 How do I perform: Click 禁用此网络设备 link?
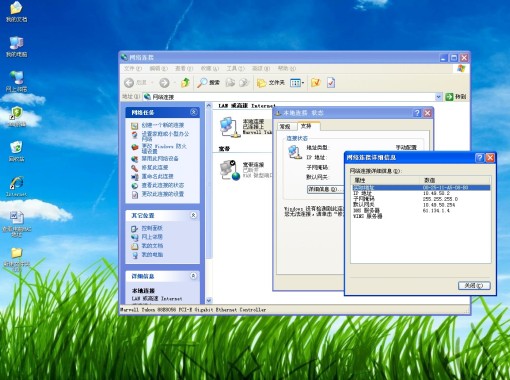click(x=160, y=159)
